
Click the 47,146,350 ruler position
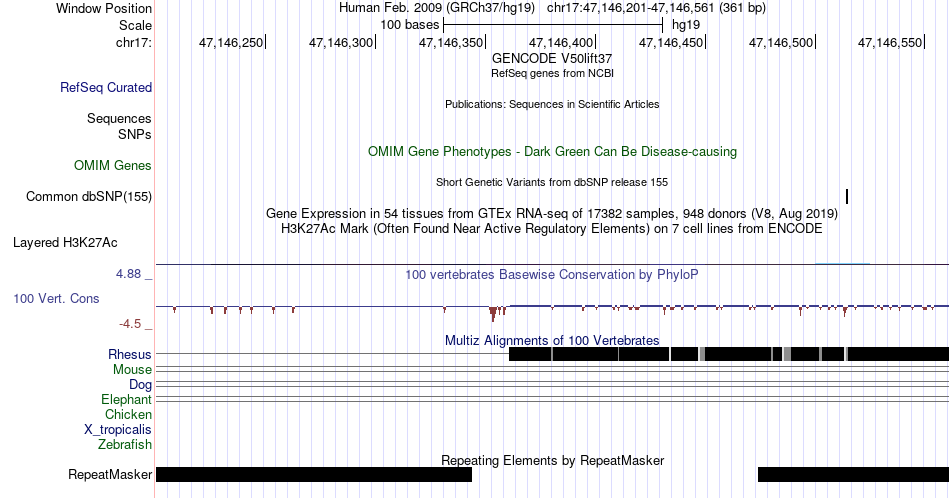click(x=451, y=42)
